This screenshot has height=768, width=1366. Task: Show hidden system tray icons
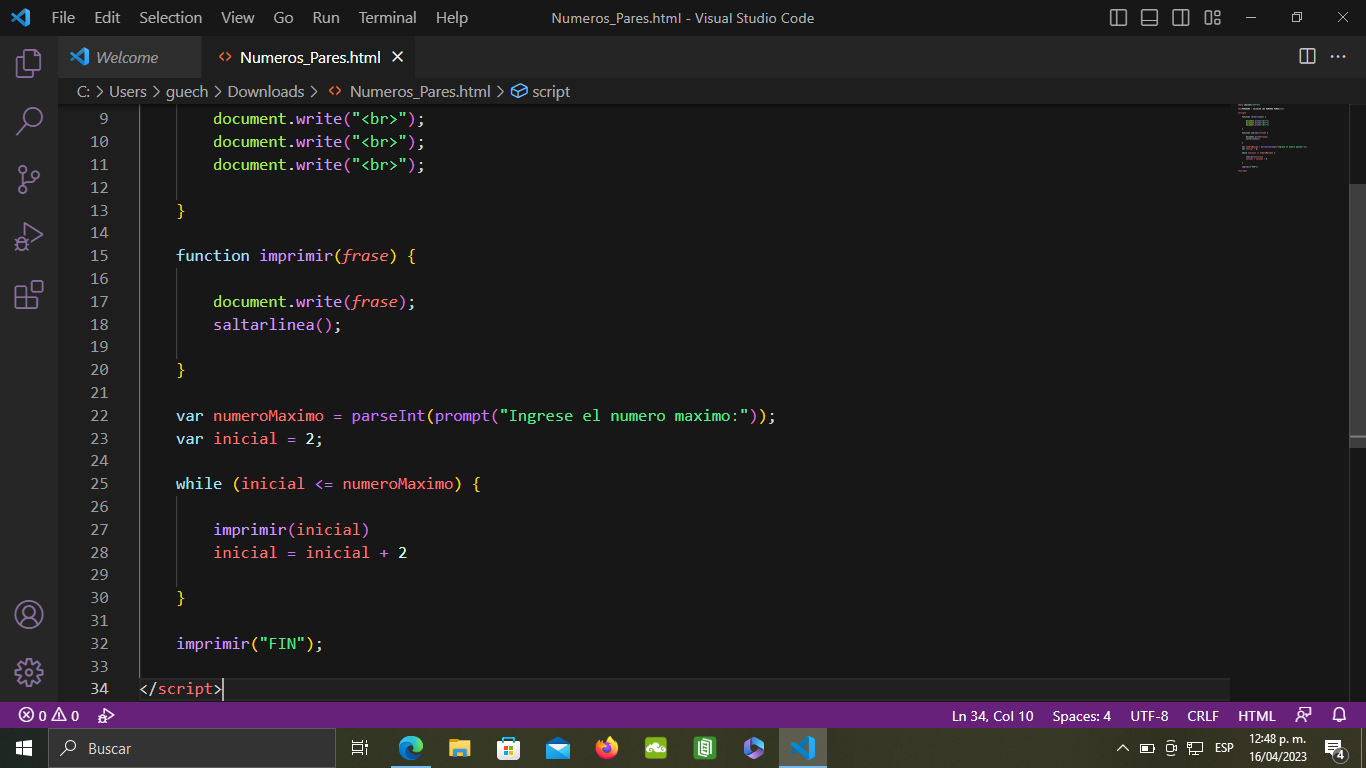tap(1123, 748)
